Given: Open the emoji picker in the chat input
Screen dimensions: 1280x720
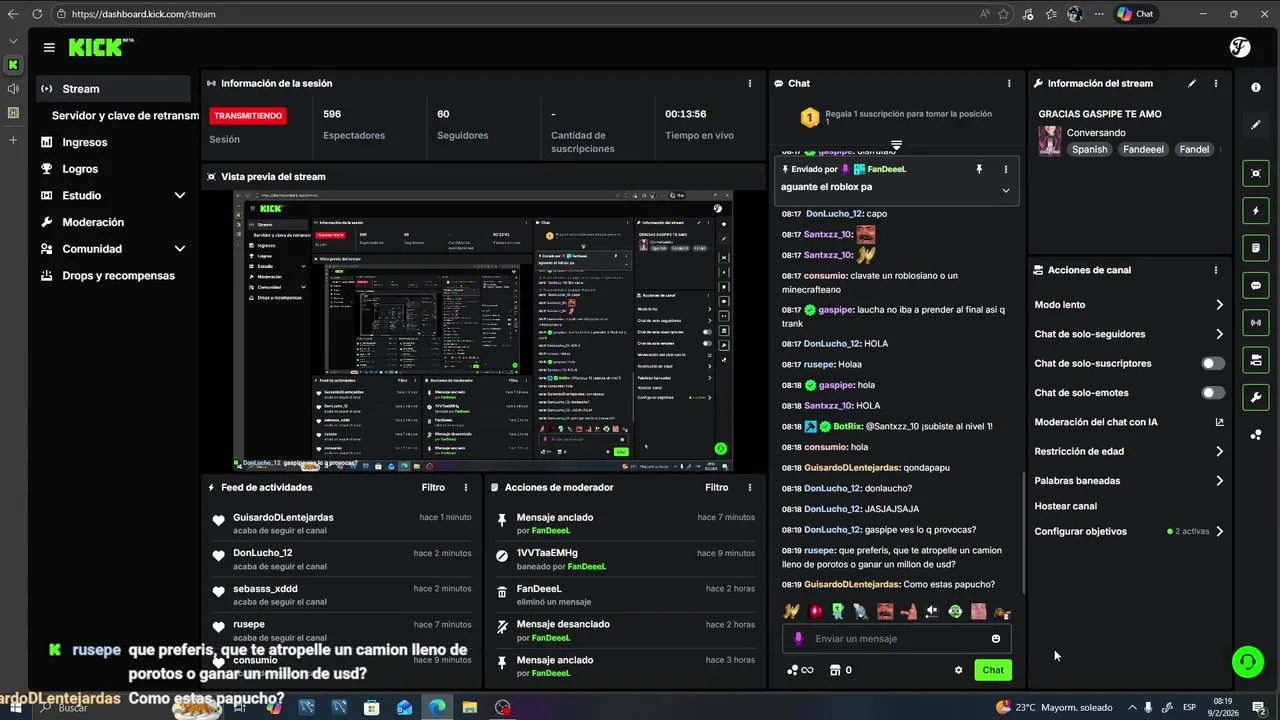Looking at the screenshot, I should coord(996,639).
